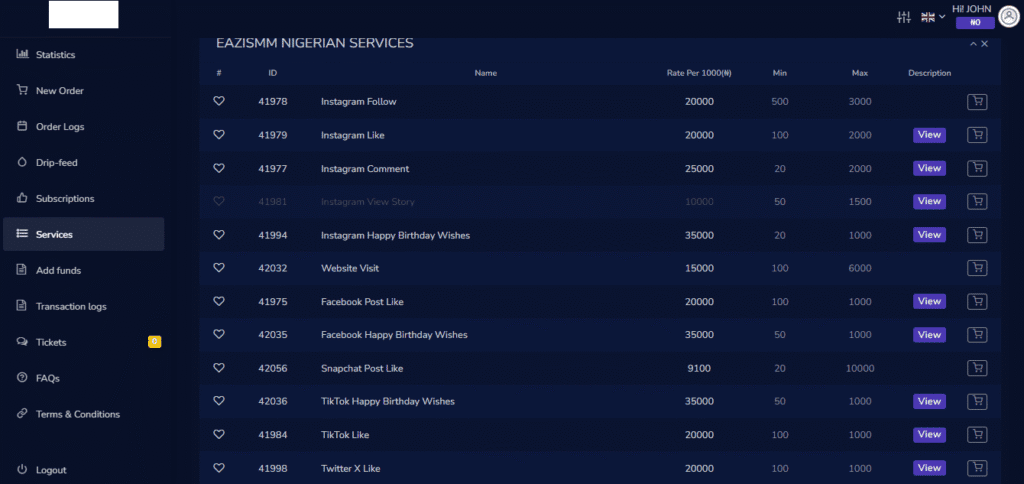Favorite Twitter X Like service
Image resolution: width=1024 pixels, height=484 pixels.
[219, 468]
